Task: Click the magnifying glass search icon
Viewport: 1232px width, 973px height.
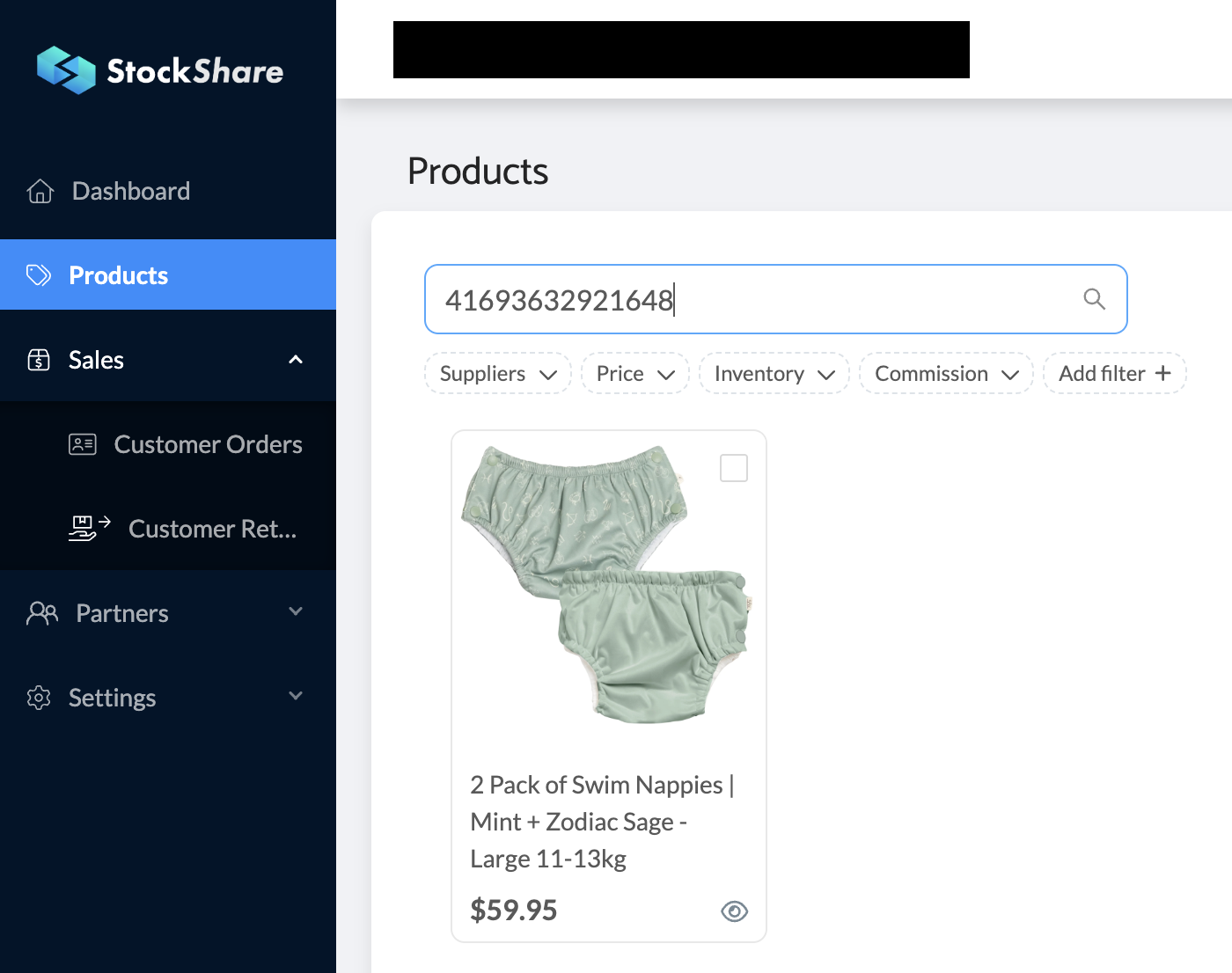Action: point(1094,299)
